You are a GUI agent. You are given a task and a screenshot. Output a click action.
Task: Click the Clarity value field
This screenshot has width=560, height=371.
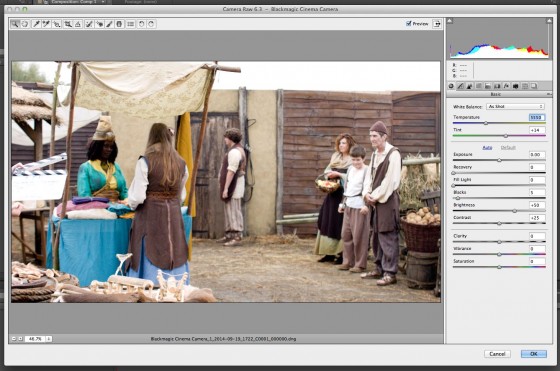point(537,236)
